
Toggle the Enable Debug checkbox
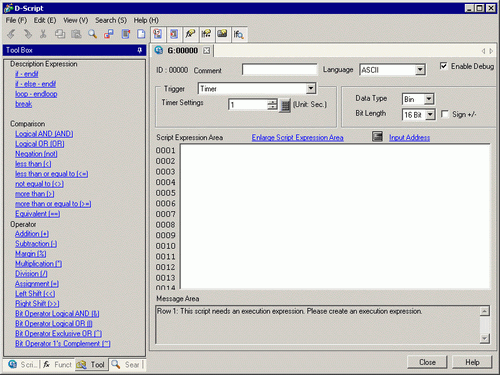click(443, 66)
